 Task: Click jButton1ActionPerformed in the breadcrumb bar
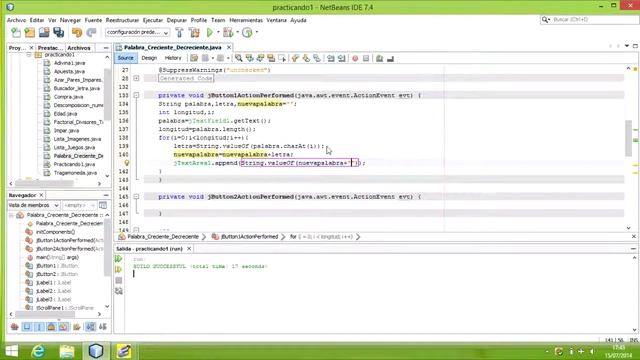tap(249, 237)
